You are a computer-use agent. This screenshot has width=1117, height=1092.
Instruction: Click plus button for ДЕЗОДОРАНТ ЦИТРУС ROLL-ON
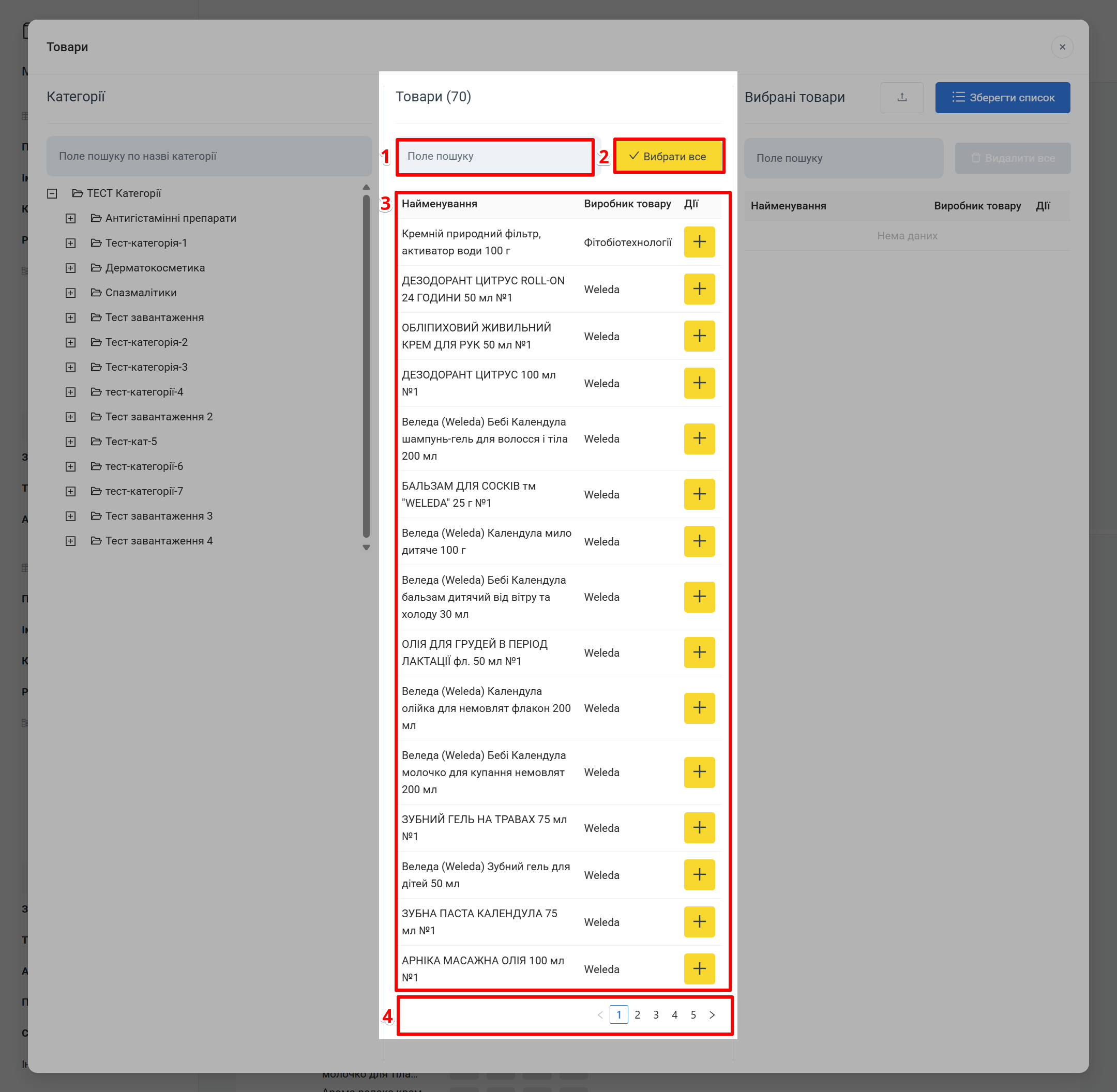[699, 289]
